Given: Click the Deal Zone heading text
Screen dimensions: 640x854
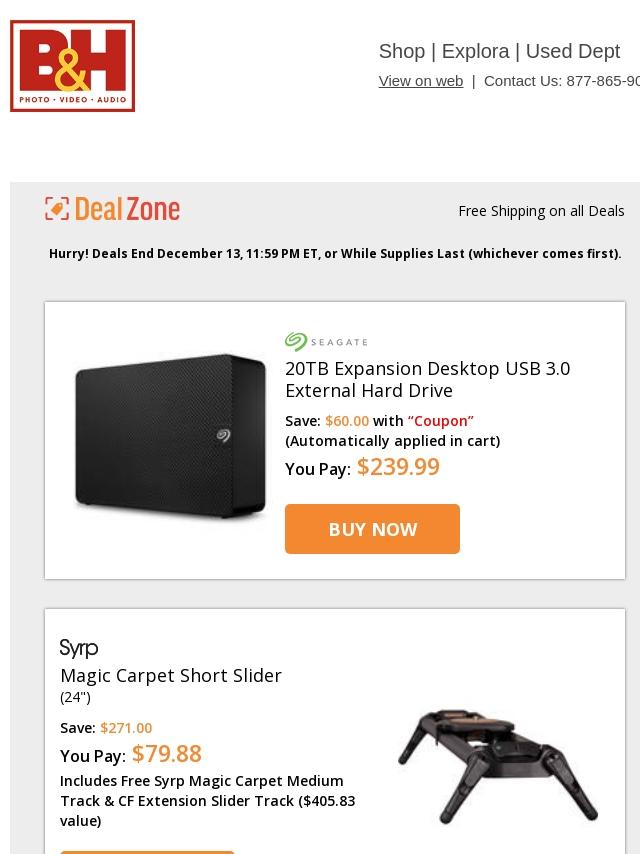Looking at the screenshot, I should (x=127, y=209).
